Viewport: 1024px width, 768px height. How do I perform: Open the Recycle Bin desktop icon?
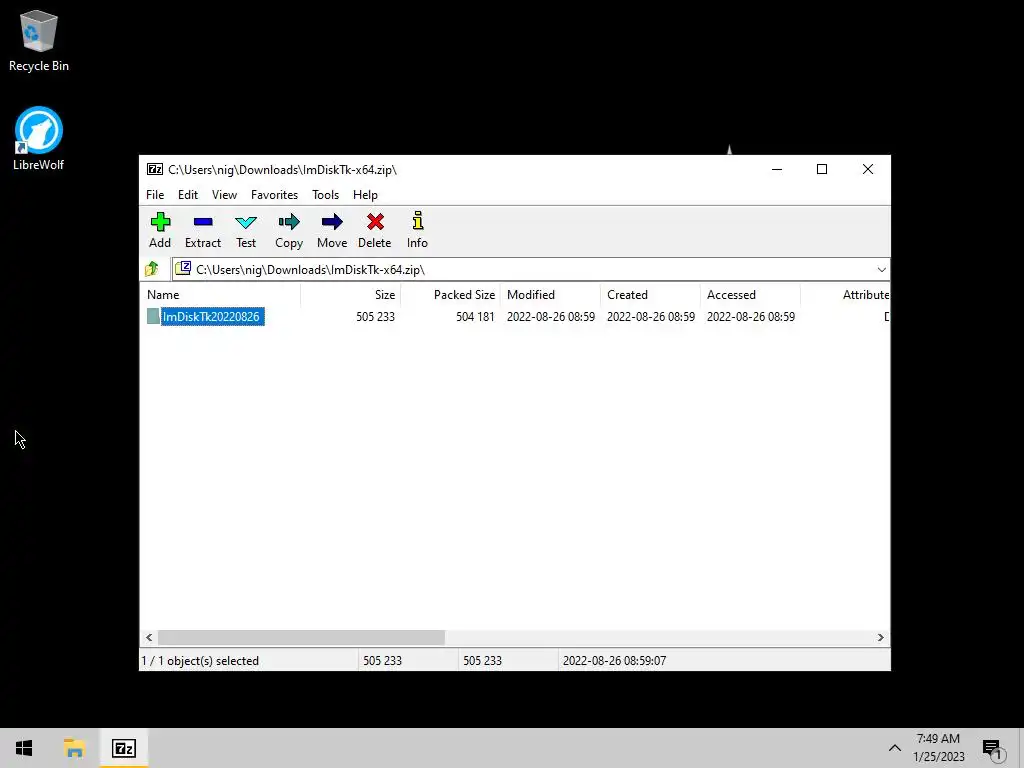coord(39,40)
